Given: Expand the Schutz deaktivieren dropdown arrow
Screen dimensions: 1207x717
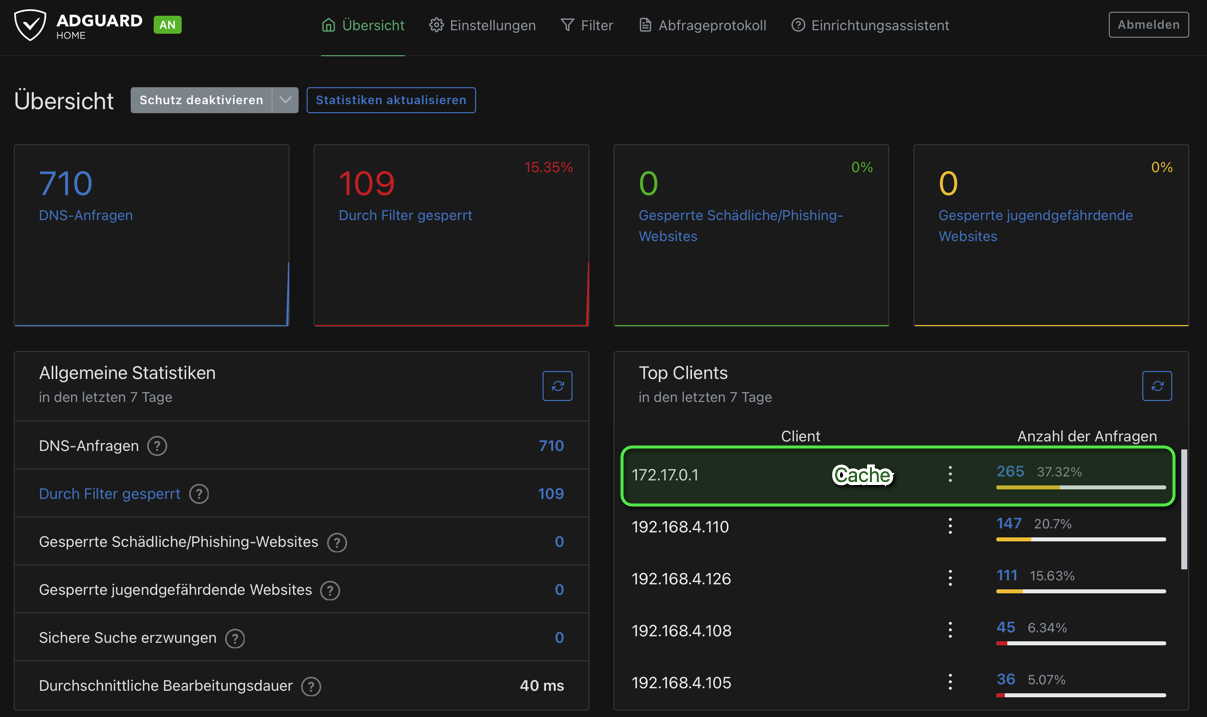Looking at the screenshot, I should 285,100.
